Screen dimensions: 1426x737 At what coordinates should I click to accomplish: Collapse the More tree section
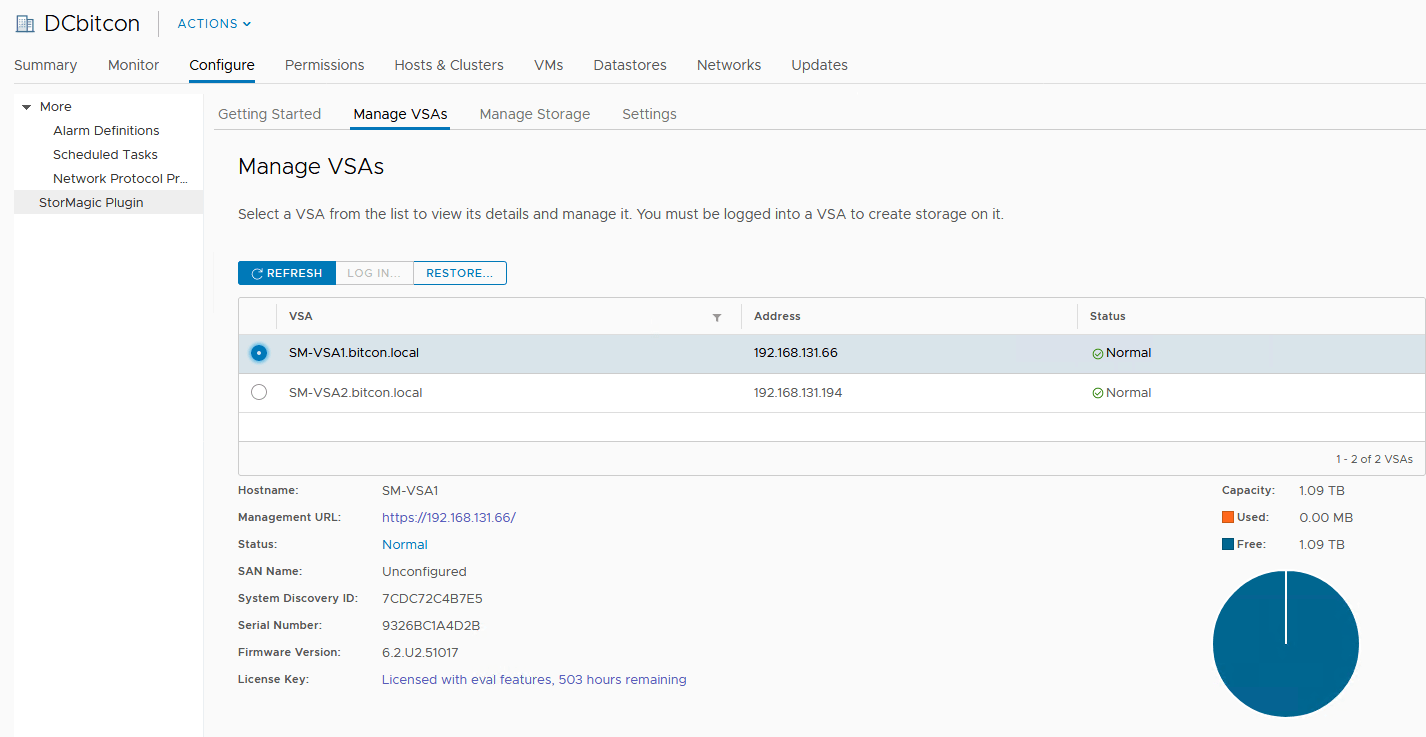27,107
